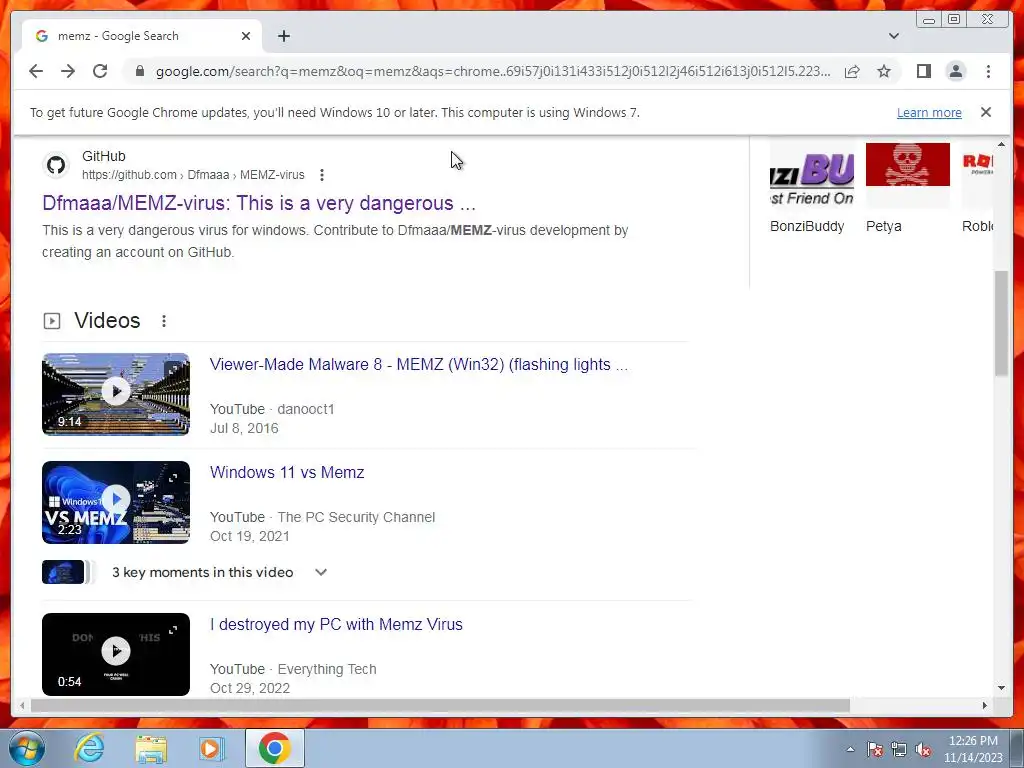Click the address bar URL field
The height and width of the screenshot is (768, 1024).
point(493,71)
